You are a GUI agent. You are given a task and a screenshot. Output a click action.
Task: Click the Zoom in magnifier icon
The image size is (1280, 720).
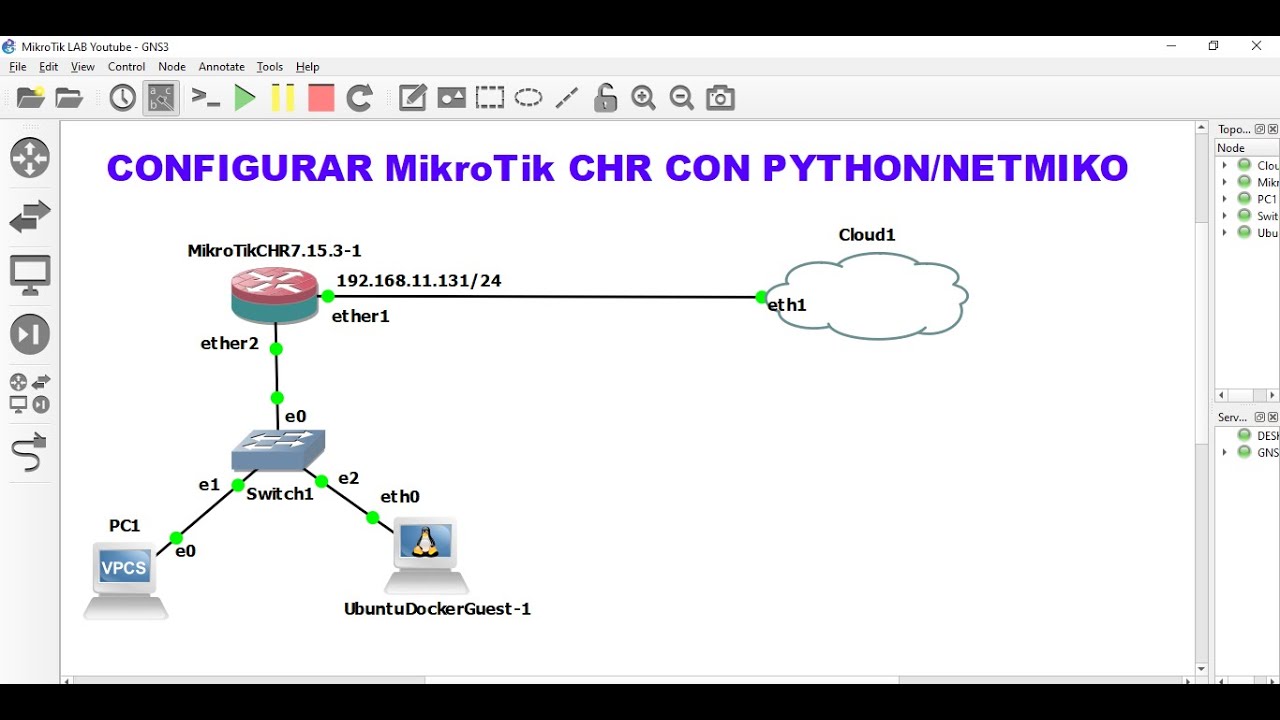(x=643, y=98)
